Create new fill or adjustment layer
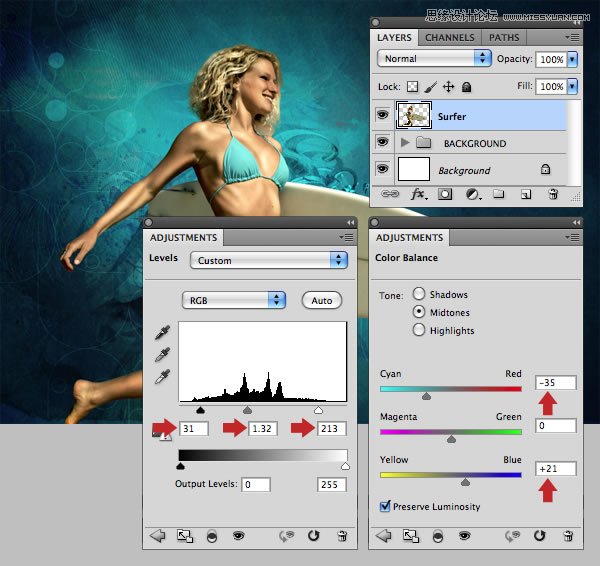Image resolution: width=600 pixels, height=566 pixels. click(473, 194)
